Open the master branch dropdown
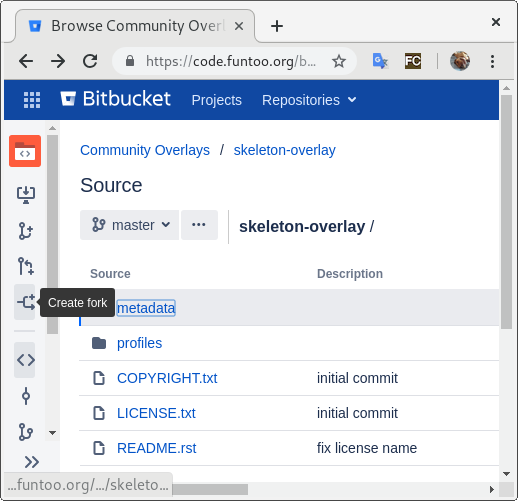The width and height of the screenshot is (518, 501). point(129,225)
